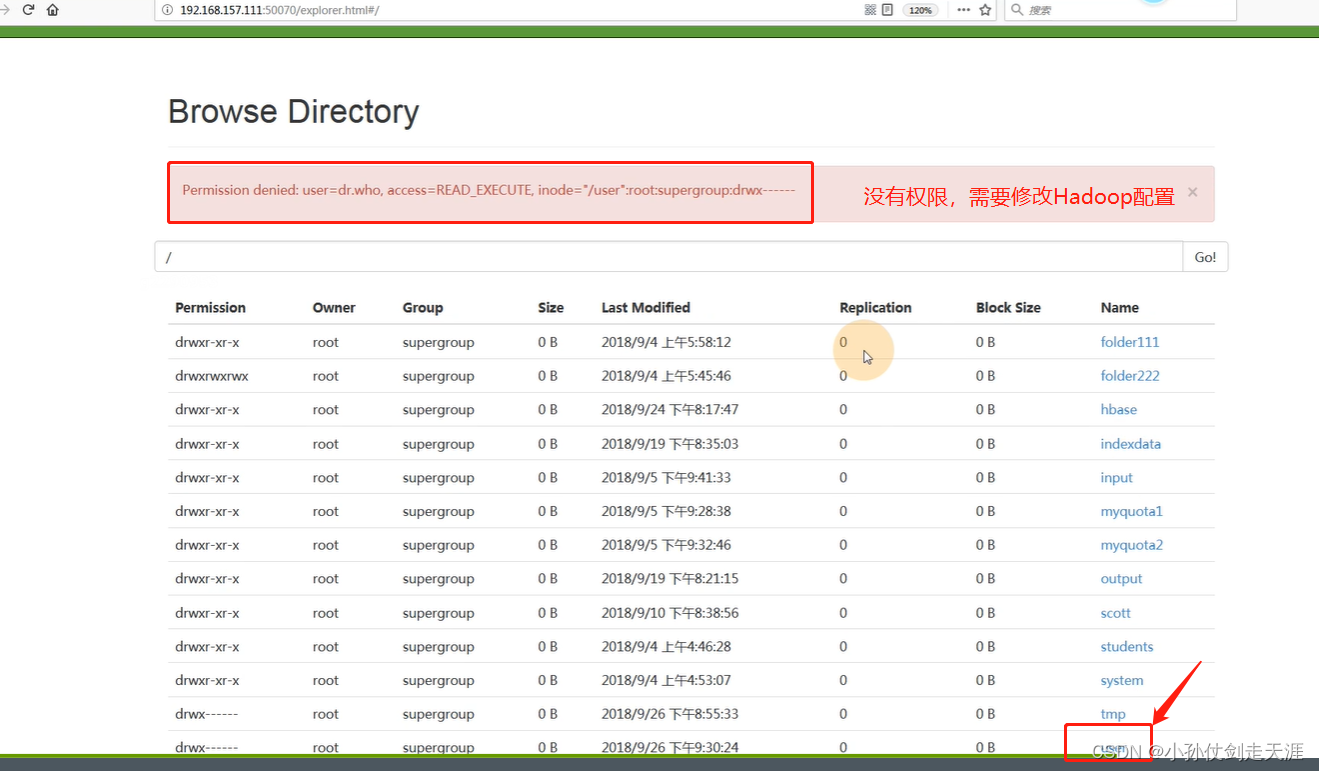
Task: Reset the 120% zoom level badge
Action: (x=919, y=10)
